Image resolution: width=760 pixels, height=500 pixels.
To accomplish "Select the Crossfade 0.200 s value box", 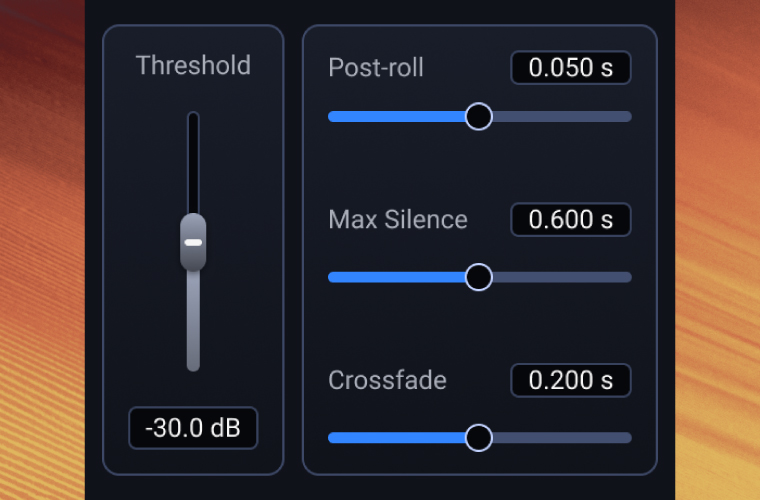I will [571, 380].
